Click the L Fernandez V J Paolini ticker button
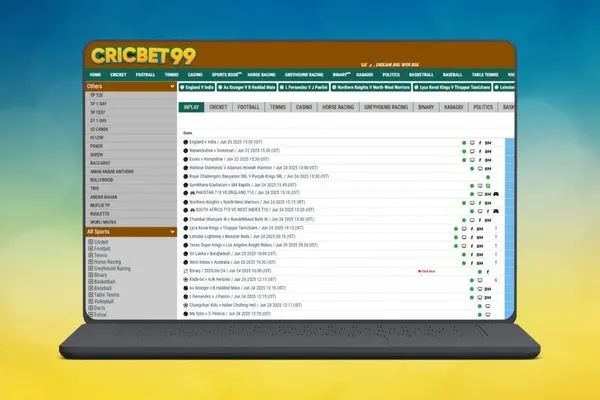Viewport: 600px width, 400px height. coord(303,87)
